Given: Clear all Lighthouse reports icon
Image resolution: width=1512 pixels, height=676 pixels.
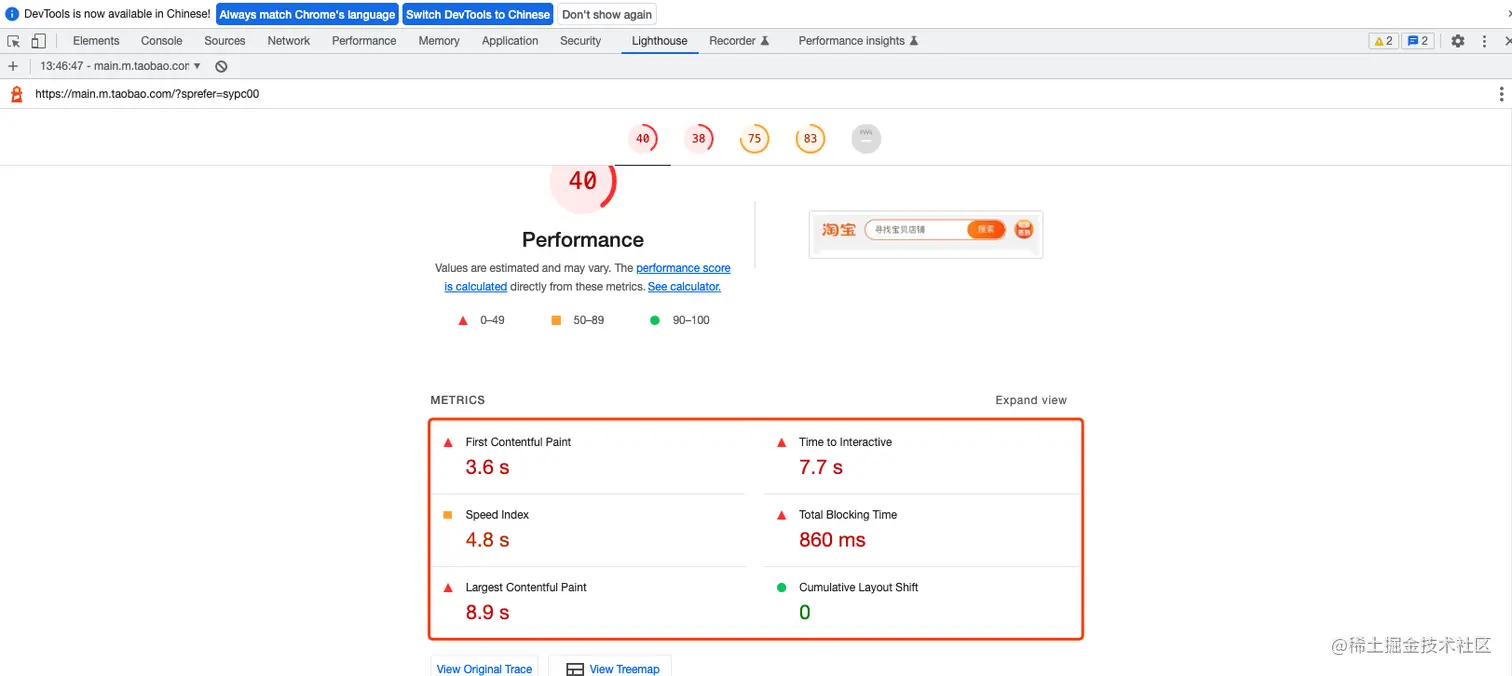Looking at the screenshot, I should [221, 66].
